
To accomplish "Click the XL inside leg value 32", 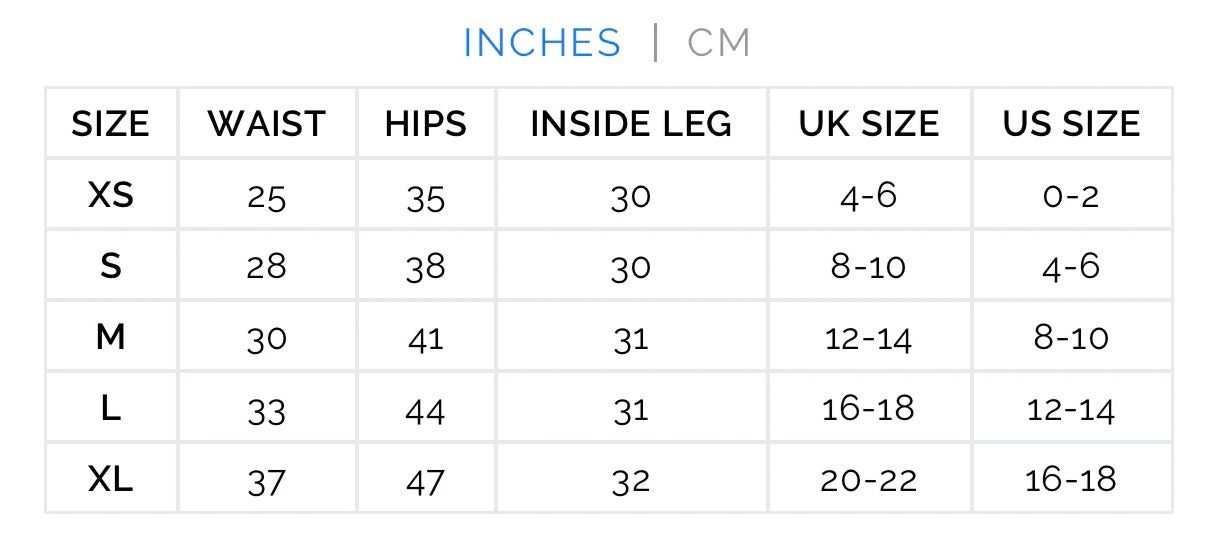I will tap(631, 482).
